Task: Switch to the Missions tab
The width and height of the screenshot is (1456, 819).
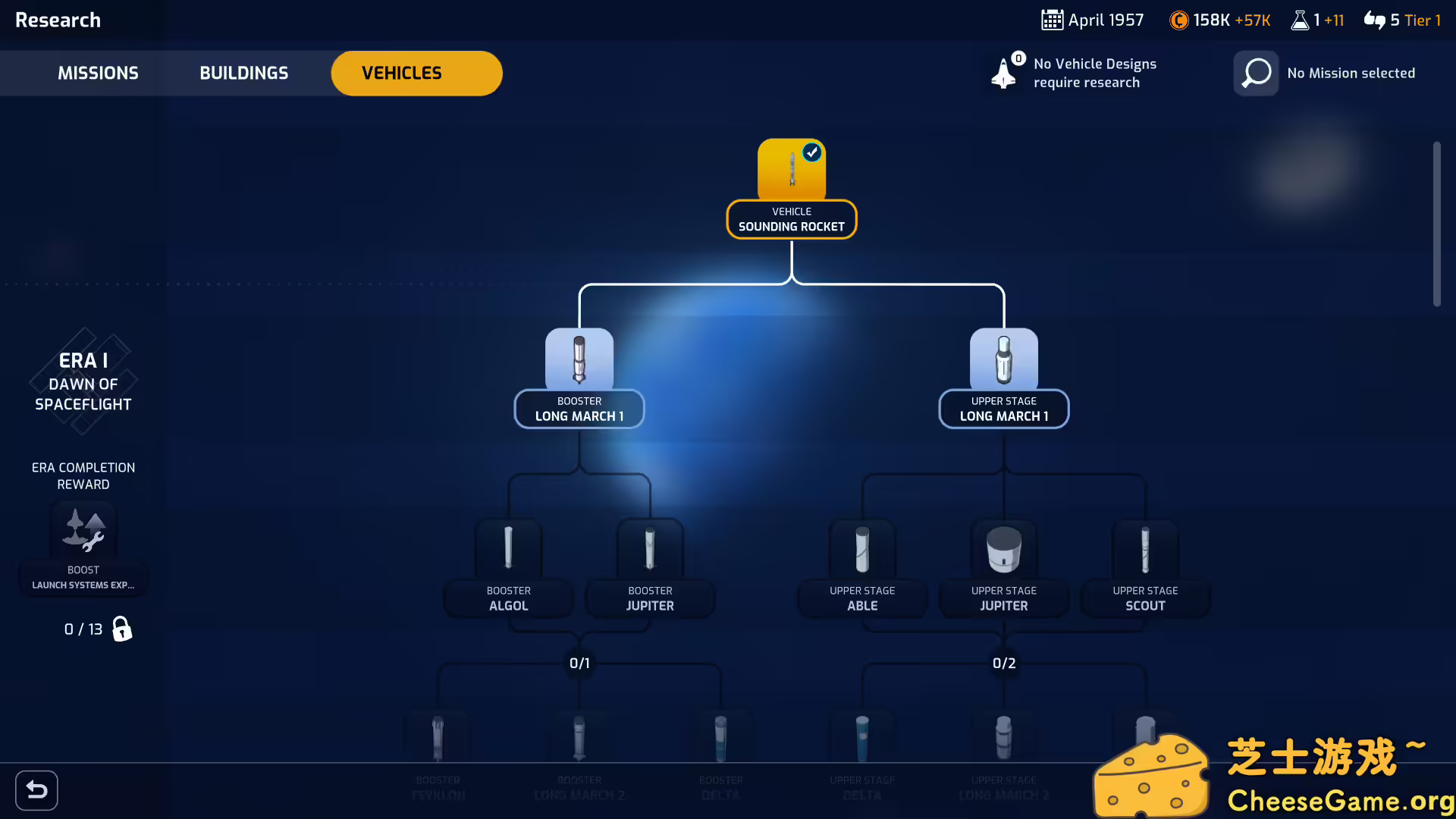Action: (98, 74)
